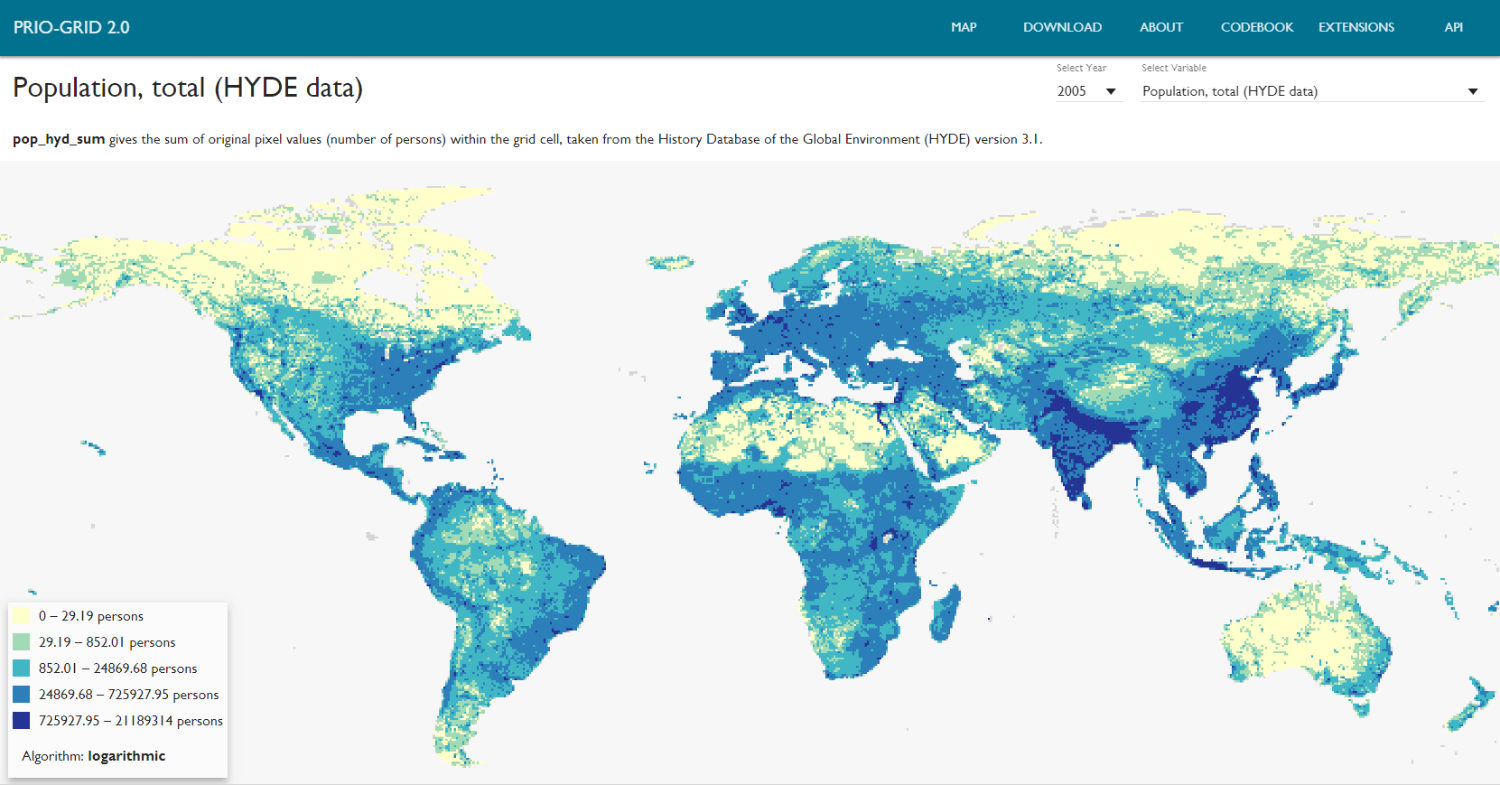Screen dimensions: 1500x785
Task: Expand the Select Year dropdown arrow
Action: pos(1110,92)
